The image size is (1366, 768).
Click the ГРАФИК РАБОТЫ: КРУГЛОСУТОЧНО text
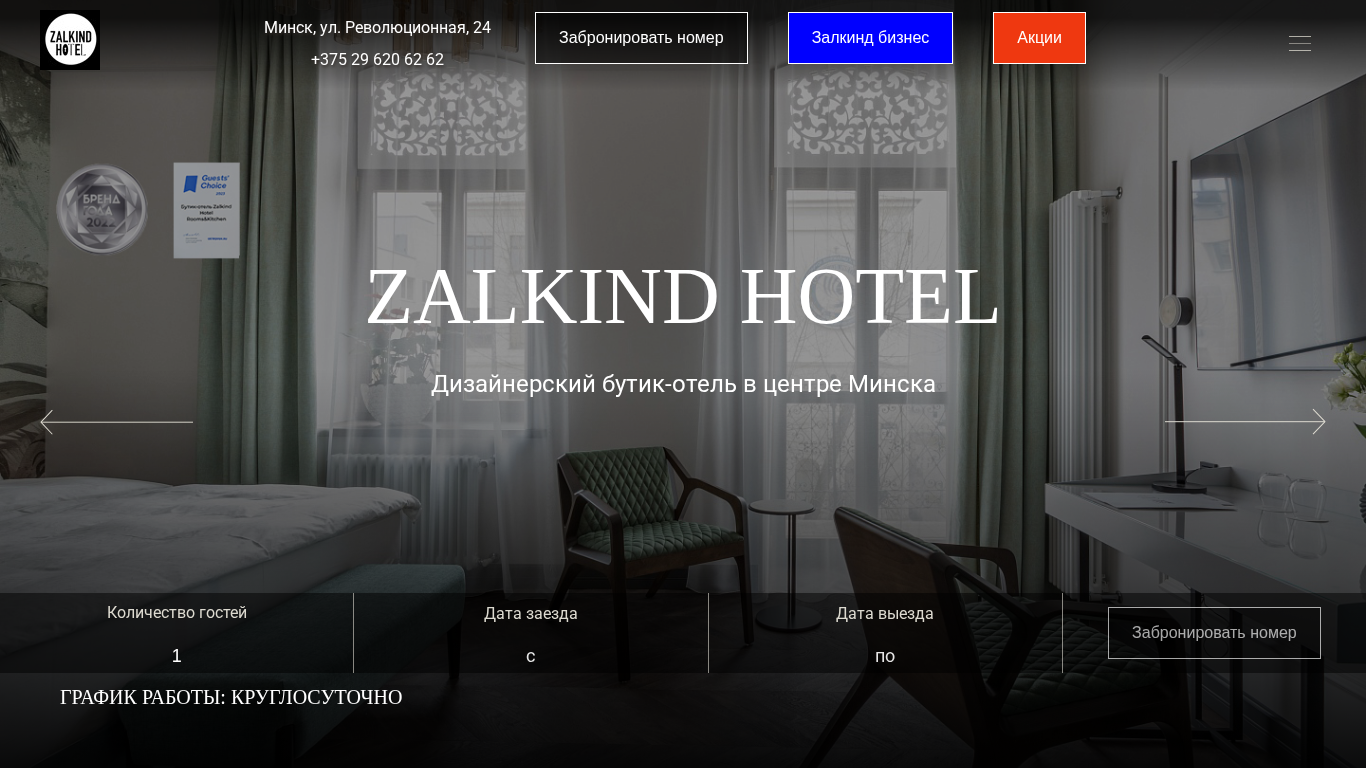(231, 697)
